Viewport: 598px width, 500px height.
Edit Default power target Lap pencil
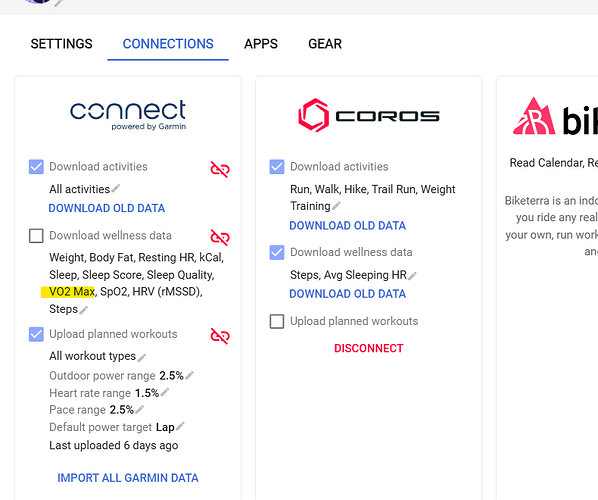click(180, 426)
